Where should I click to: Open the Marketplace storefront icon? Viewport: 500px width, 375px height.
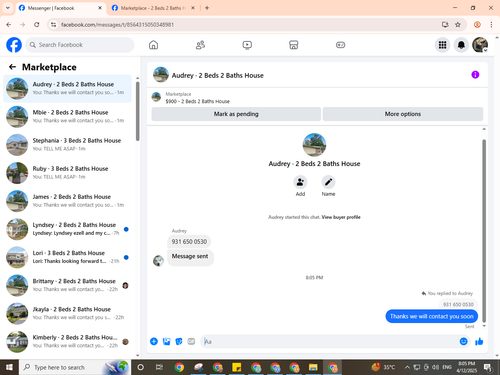coord(294,45)
